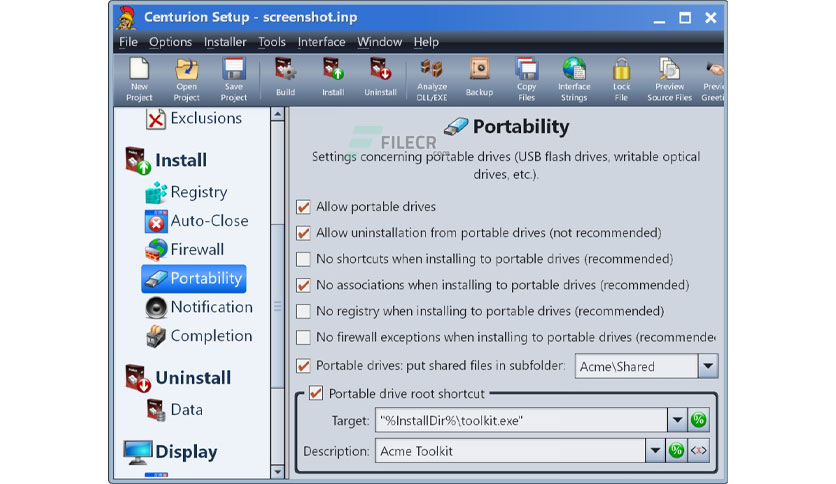Toggle Portable drive root shortcut checkbox
Screen dimensions: 836x484
point(316,393)
